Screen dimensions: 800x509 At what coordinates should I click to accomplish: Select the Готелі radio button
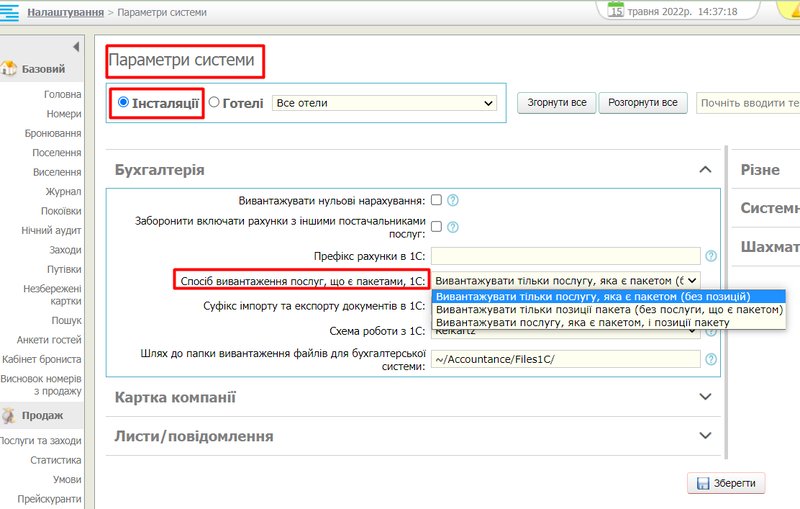[x=214, y=102]
